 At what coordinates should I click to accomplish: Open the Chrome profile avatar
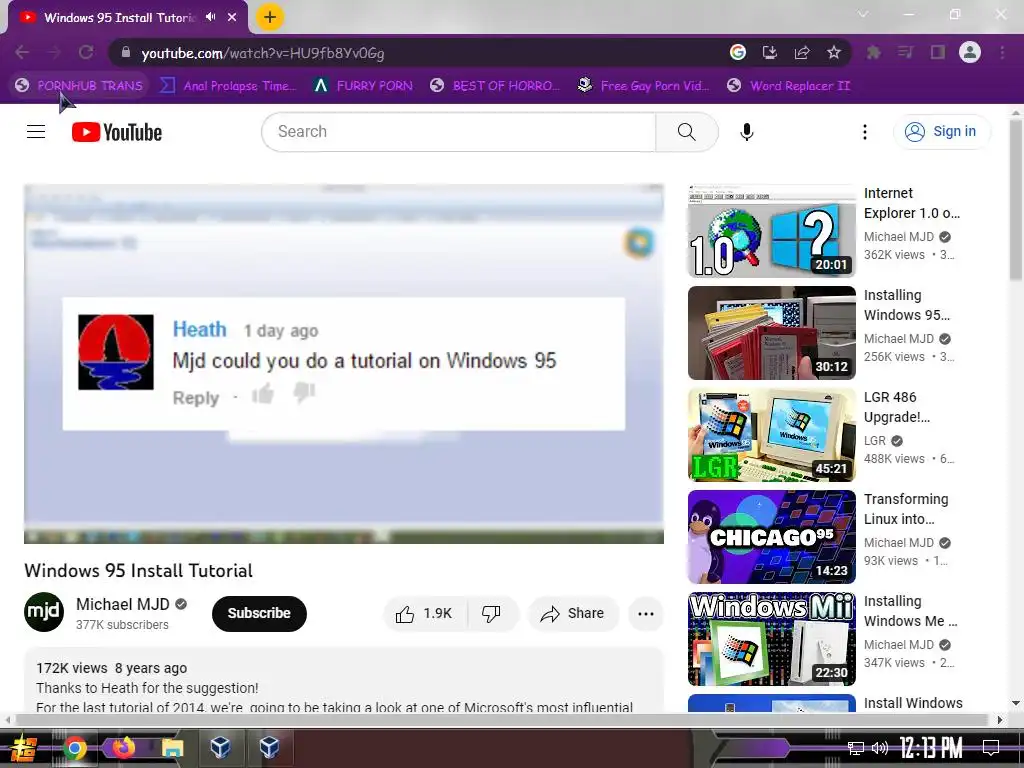(x=970, y=52)
